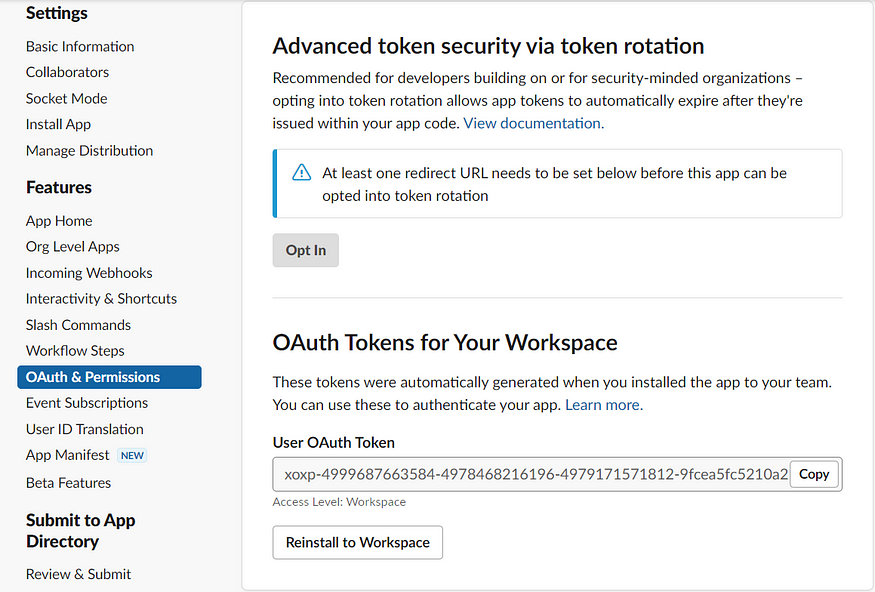This screenshot has height=592, width=875.
Task: Open Event Subscriptions
Action: pyautogui.click(x=86, y=403)
